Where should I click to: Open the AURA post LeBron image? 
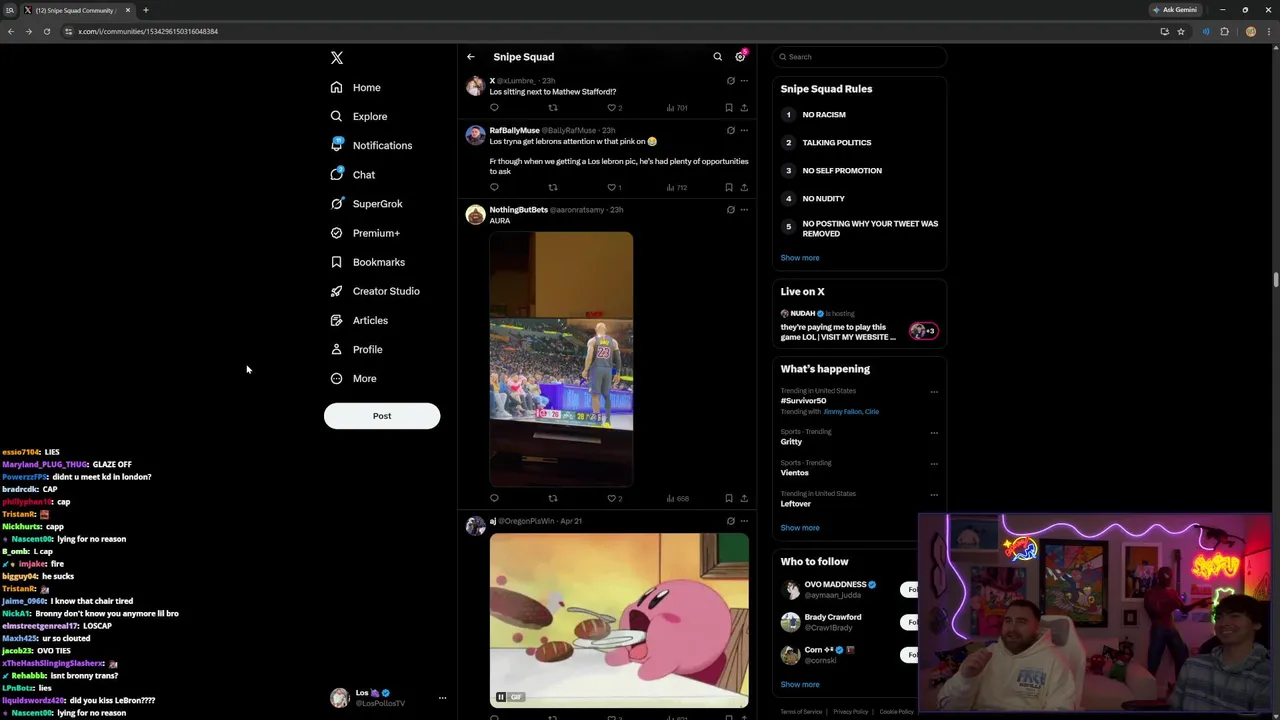[x=561, y=359]
